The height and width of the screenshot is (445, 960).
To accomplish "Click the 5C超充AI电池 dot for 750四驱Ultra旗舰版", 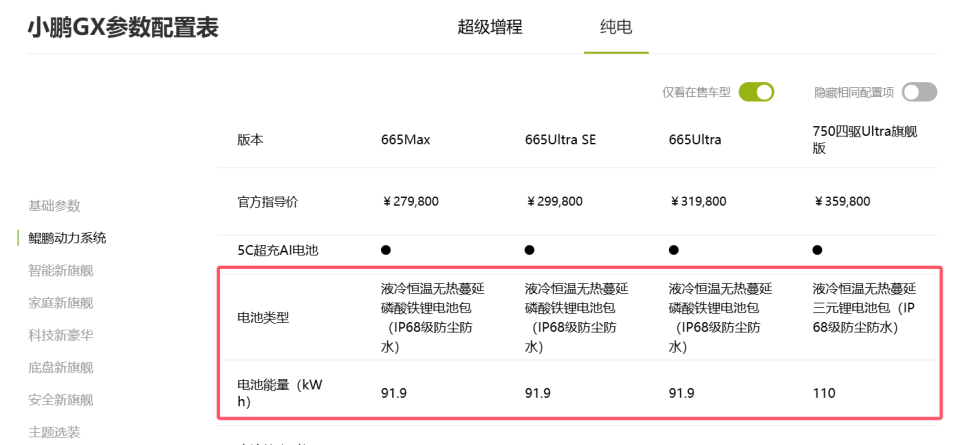I will click(817, 250).
